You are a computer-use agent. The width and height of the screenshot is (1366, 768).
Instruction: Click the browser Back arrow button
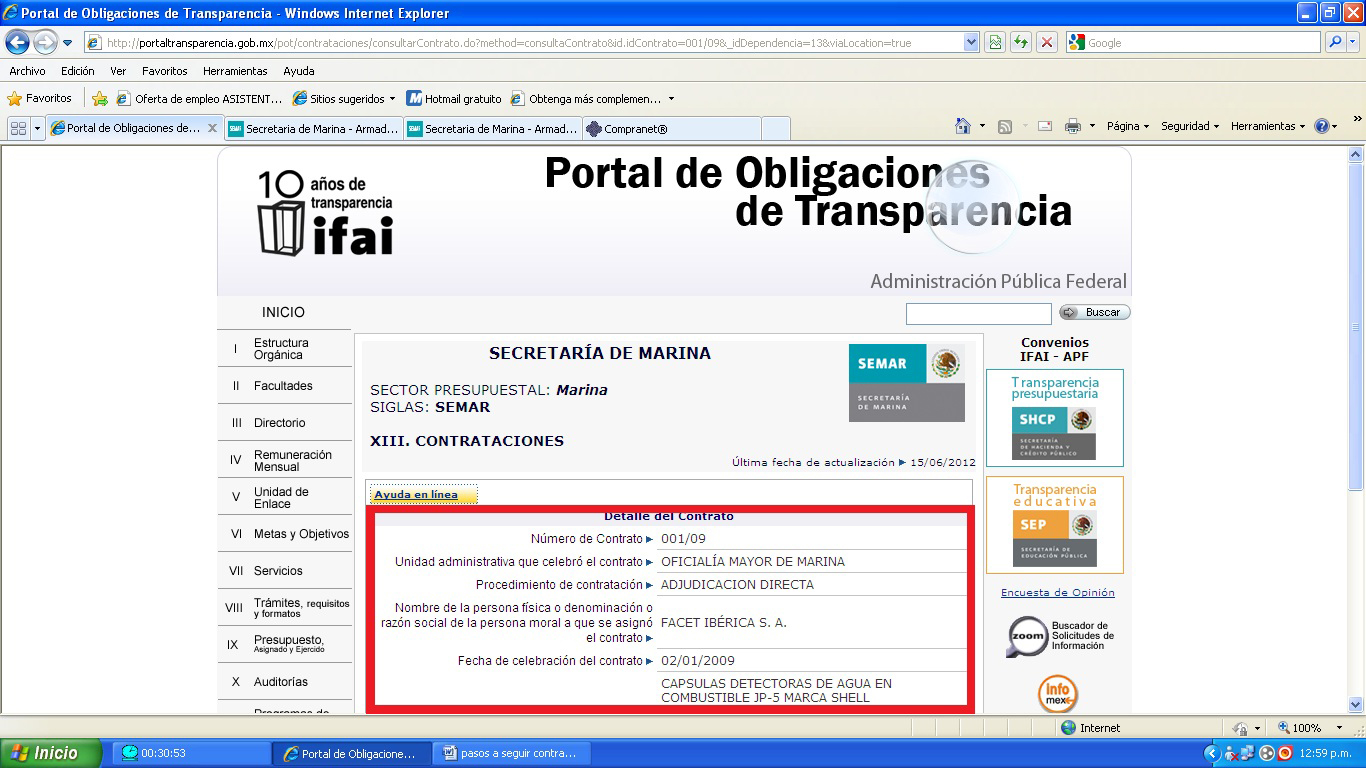18,43
